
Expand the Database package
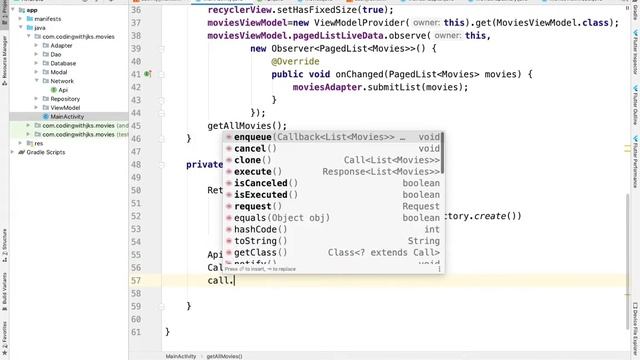point(36,63)
